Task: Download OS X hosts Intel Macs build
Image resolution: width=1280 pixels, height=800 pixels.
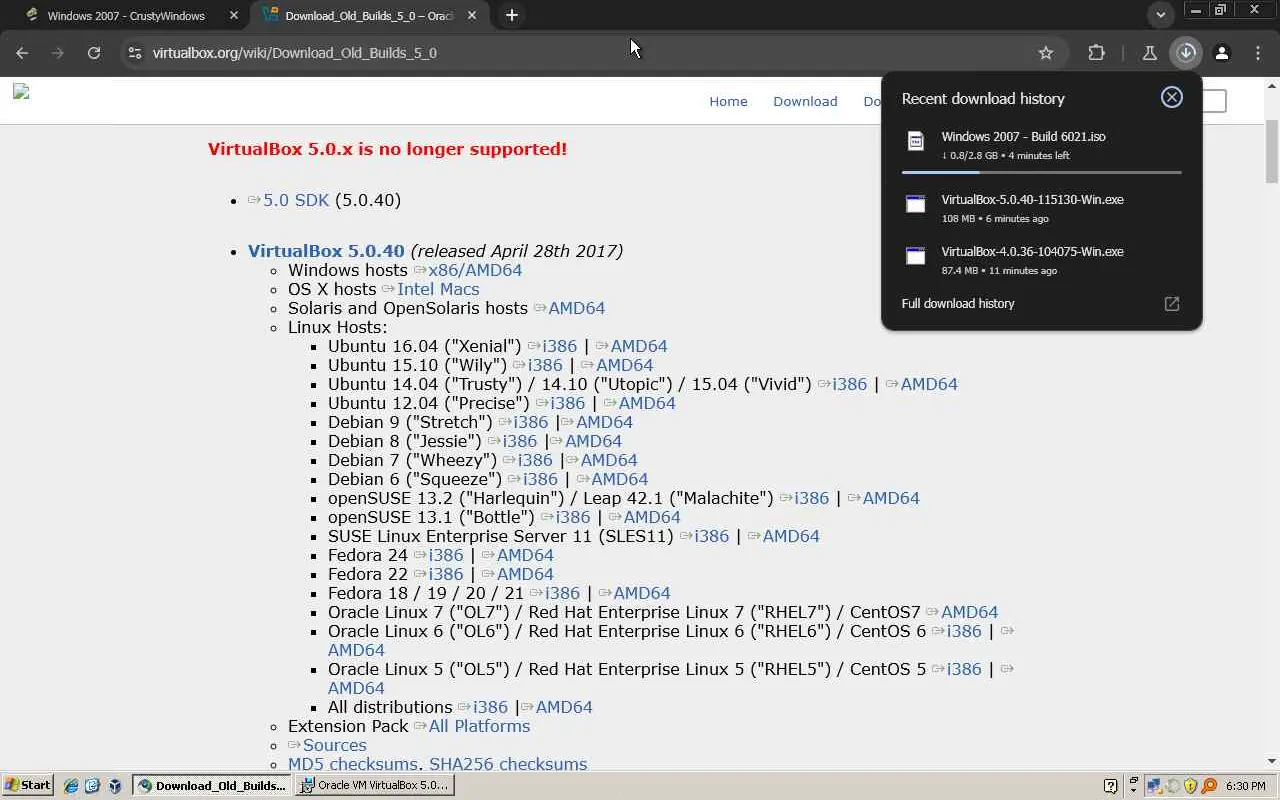Action: (438, 289)
